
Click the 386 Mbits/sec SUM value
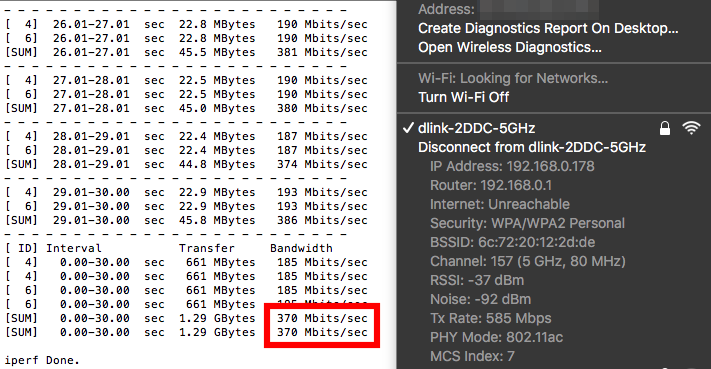pos(322,220)
